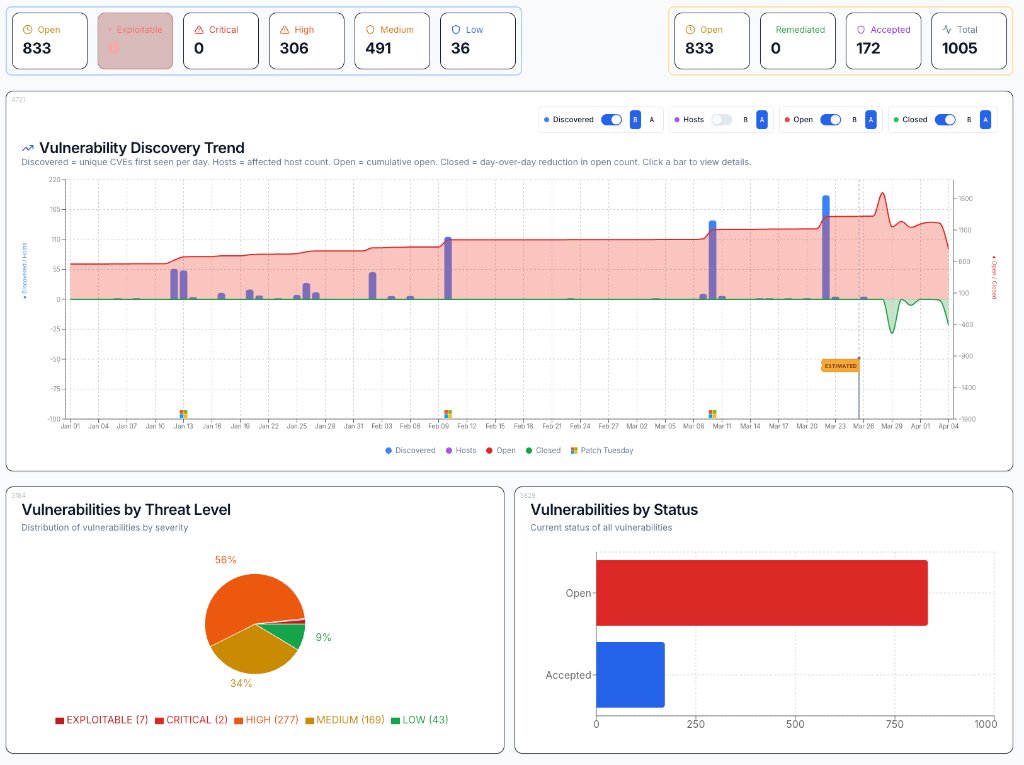Click the red Open legend dot below chart

click(x=489, y=450)
